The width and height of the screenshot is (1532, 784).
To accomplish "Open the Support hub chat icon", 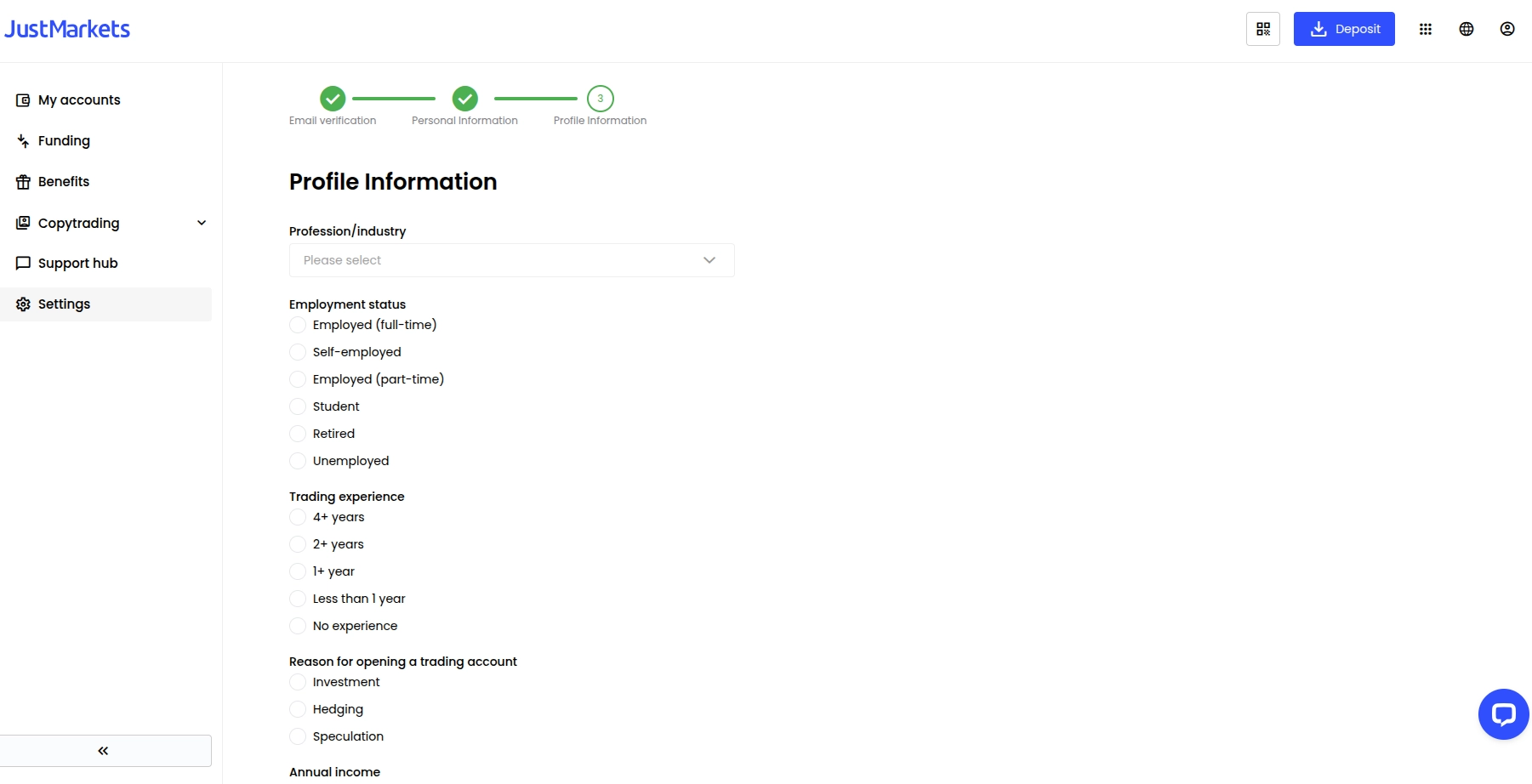I will 23,263.
